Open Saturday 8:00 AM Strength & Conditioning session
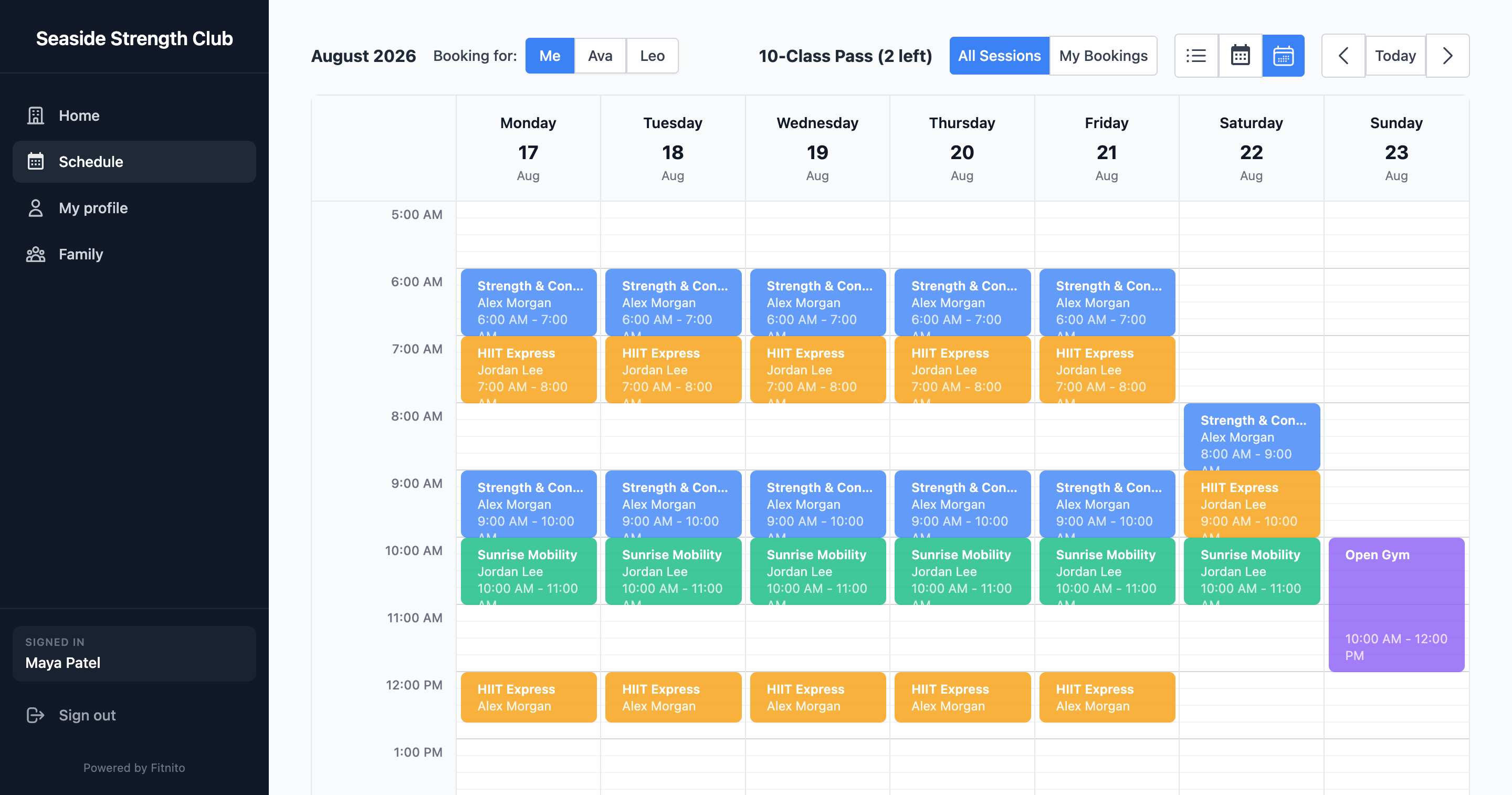 click(x=1252, y=437)
